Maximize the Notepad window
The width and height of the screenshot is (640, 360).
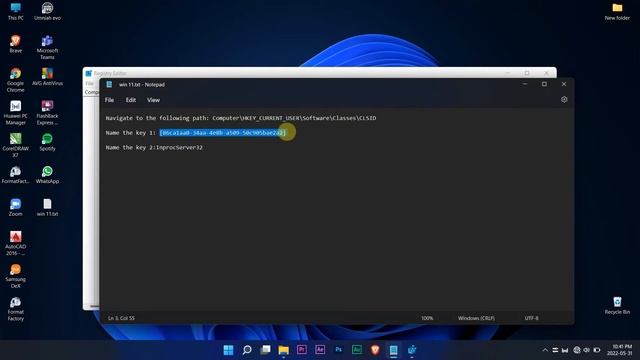coord(544,84)
